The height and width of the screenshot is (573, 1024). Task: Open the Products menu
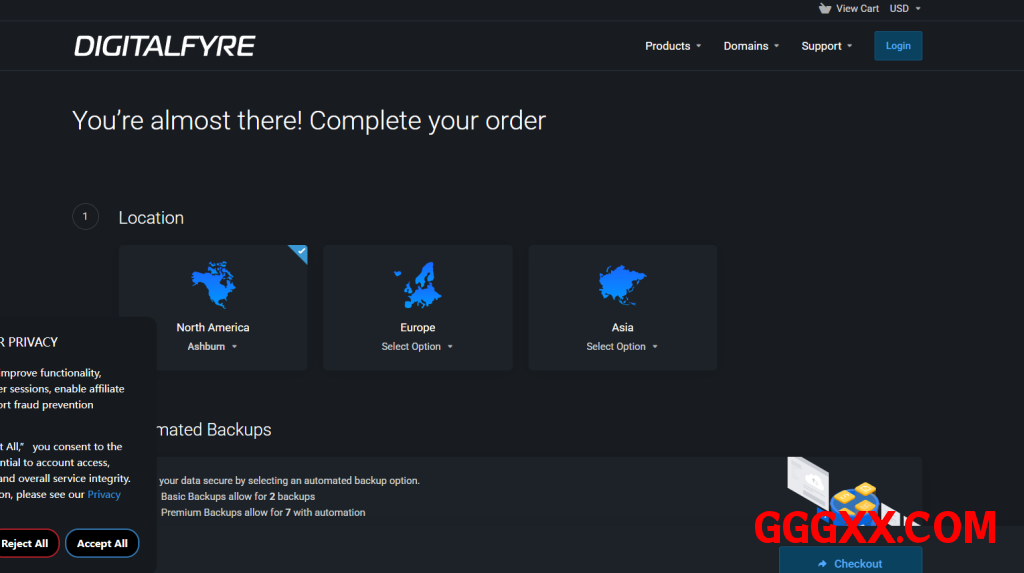pyautogui.click(x=673, y=46)
